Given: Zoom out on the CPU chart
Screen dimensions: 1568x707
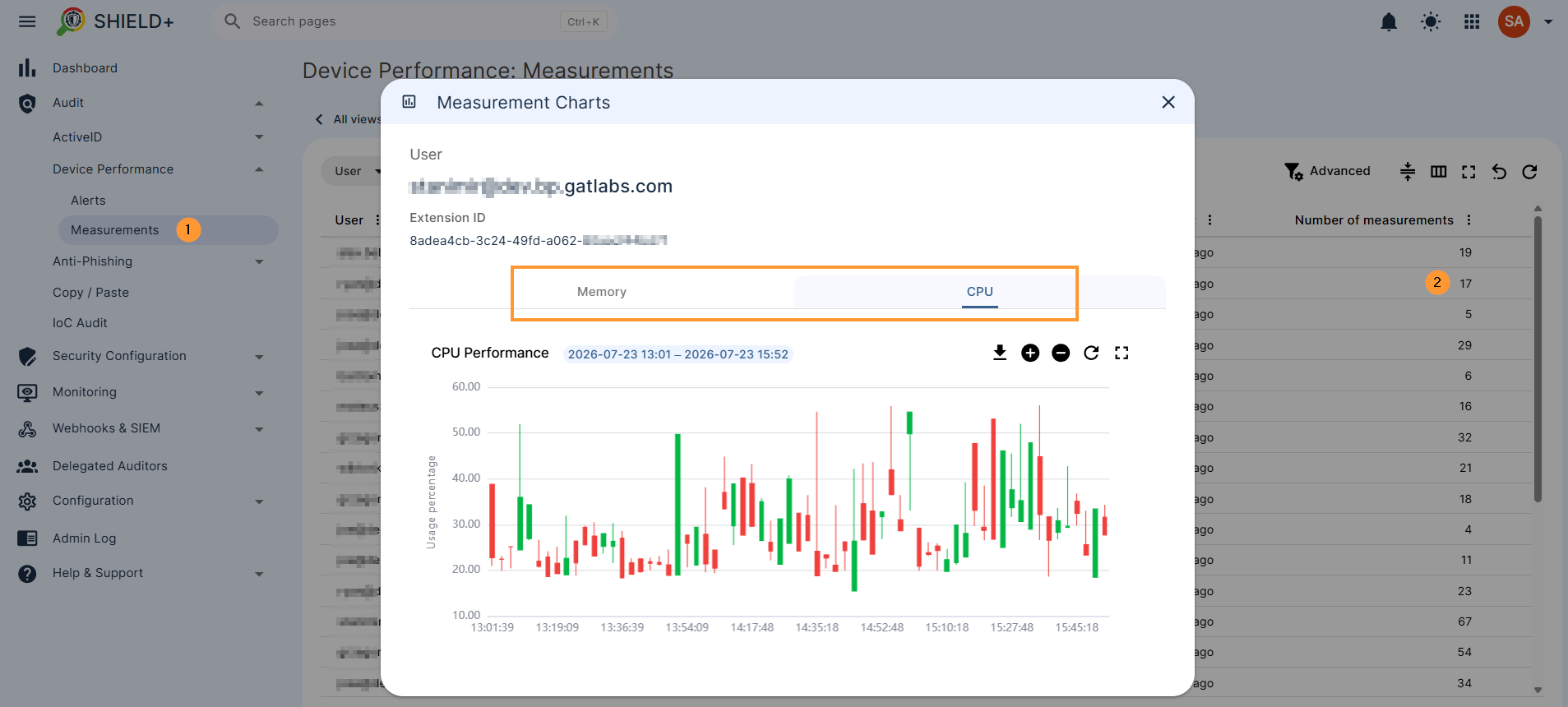Looking at the screenshot, I should 1061,353.
